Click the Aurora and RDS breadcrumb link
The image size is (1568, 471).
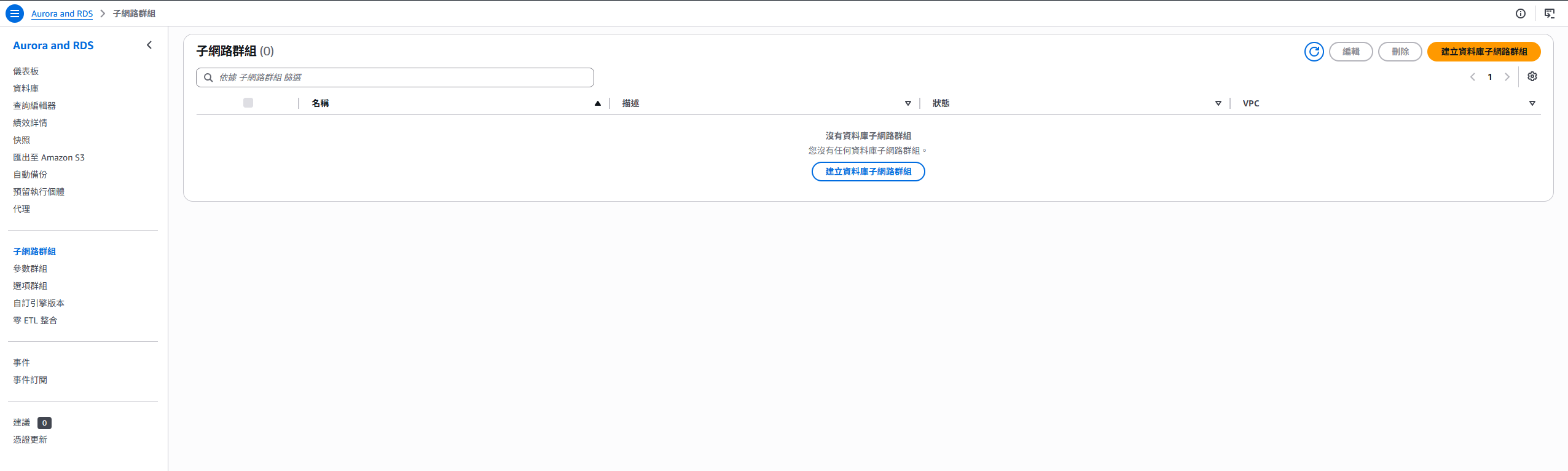click(x=62, y=14)
